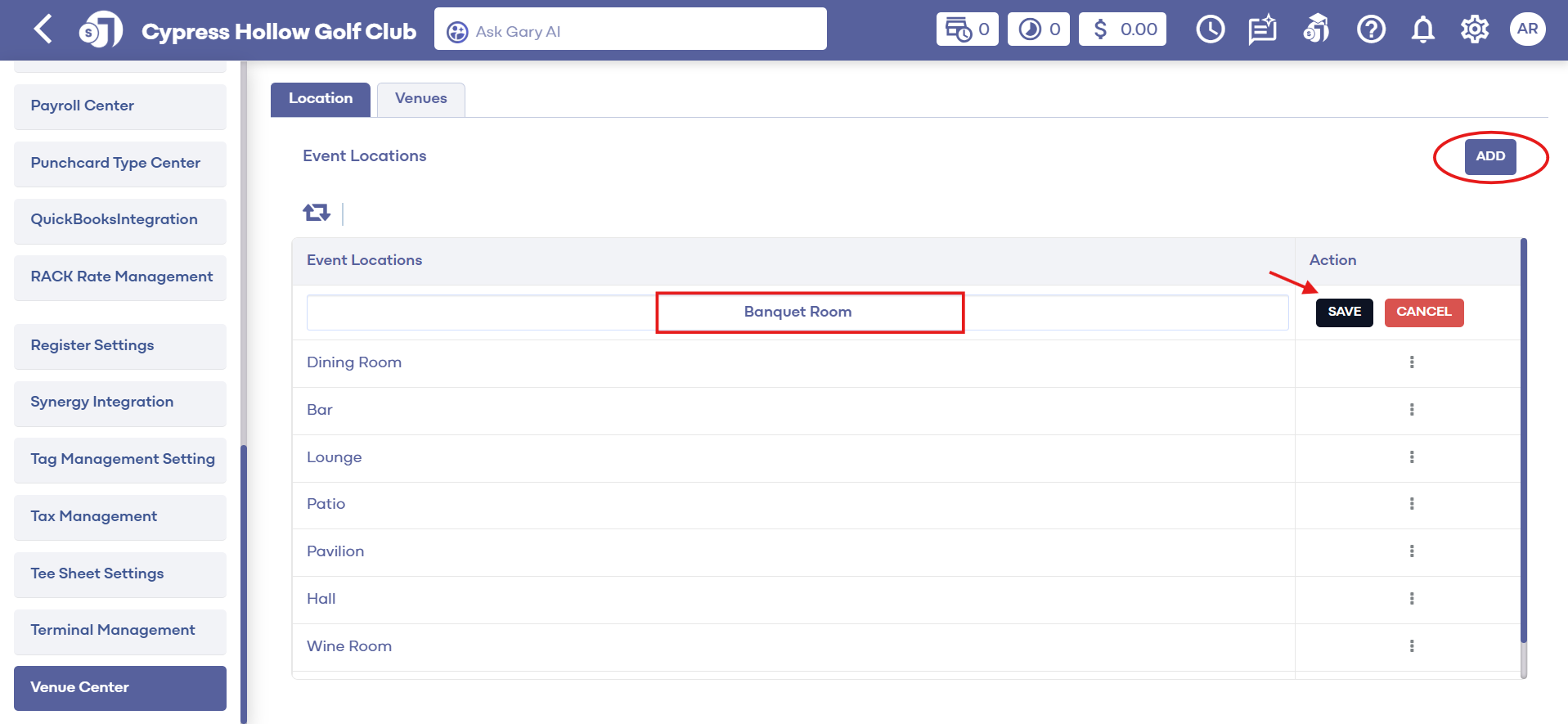Open the help question mark icon
Screen dimensions: 1568x724
click(1371, 29)
